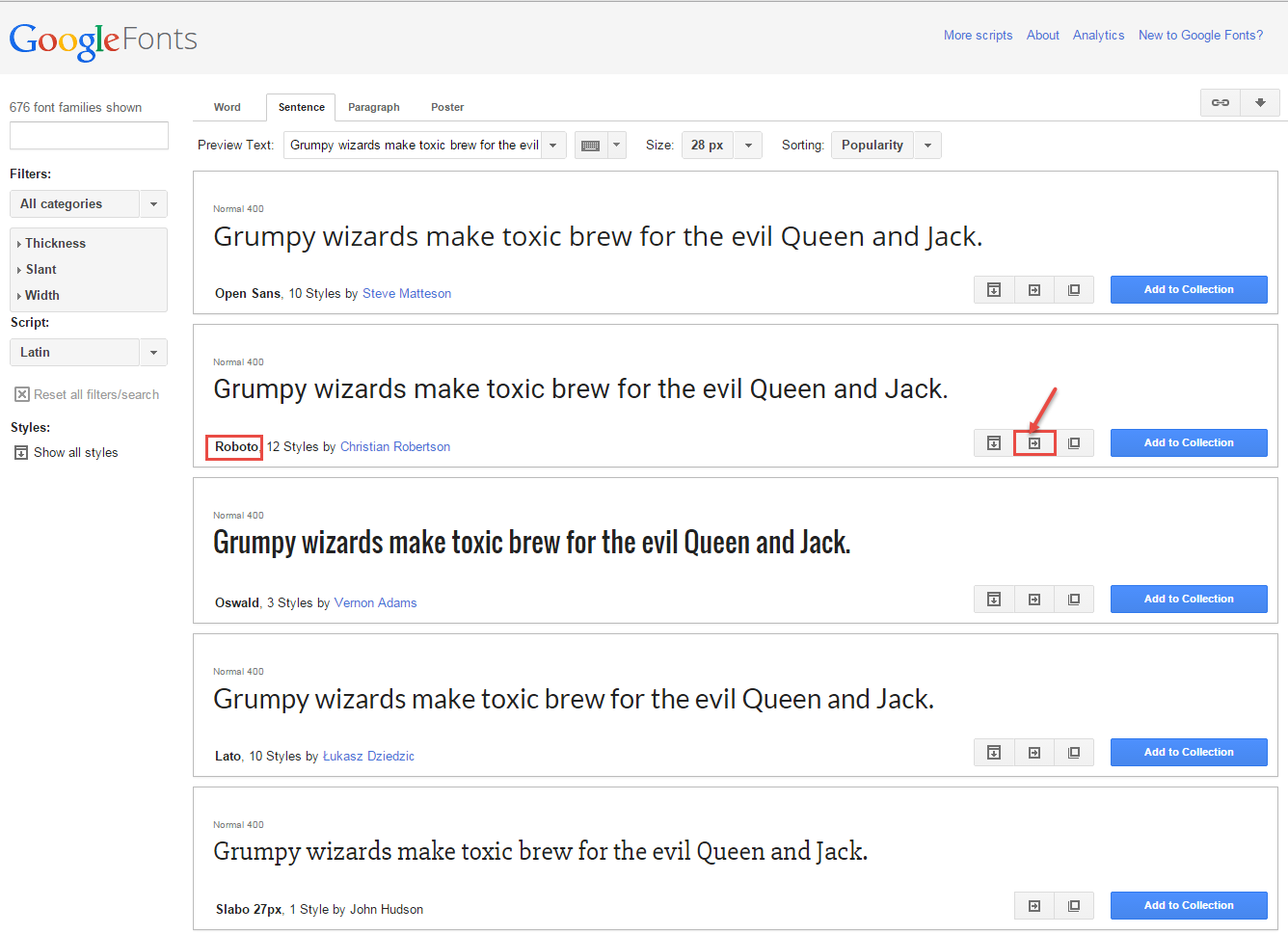Add Oswald to Collection

coord(1189,599)
